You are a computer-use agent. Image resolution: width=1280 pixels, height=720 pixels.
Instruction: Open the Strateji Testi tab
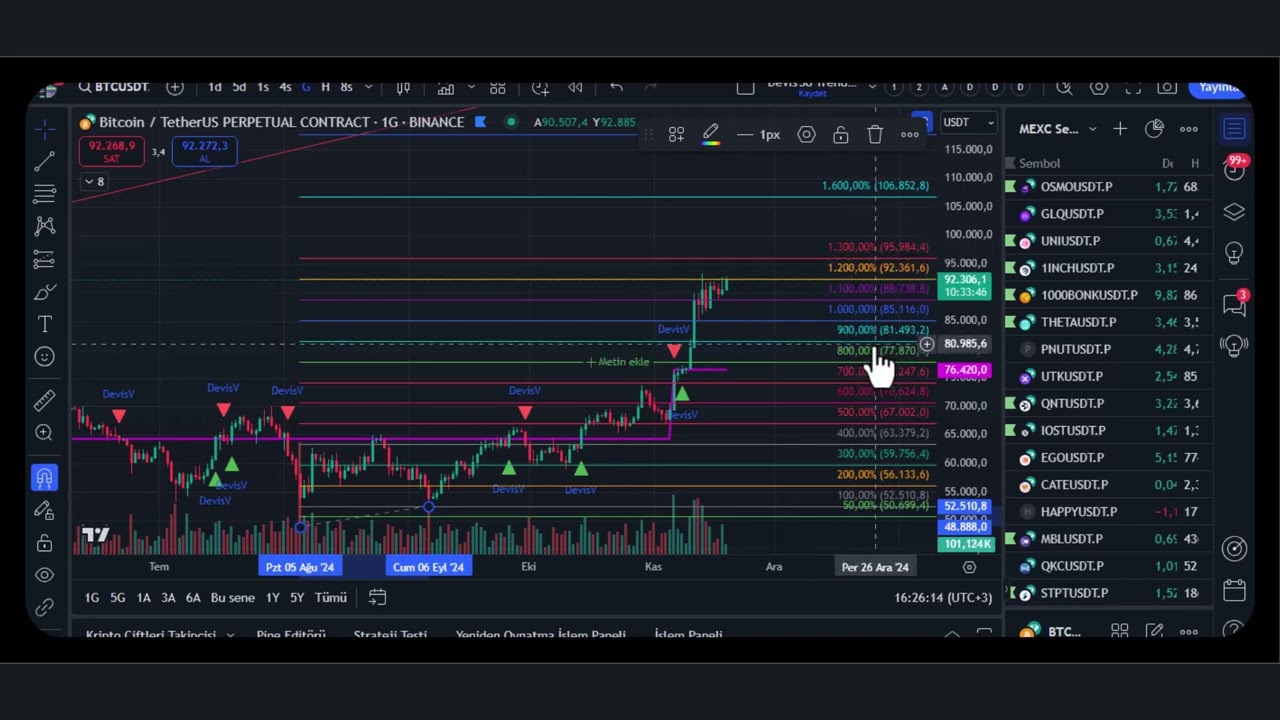coord(390,635)
